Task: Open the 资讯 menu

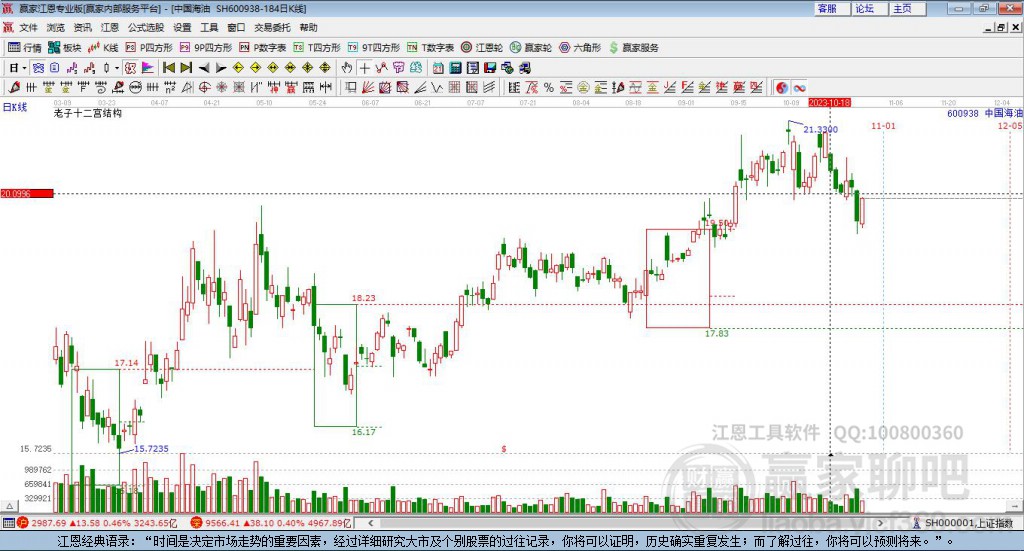Action: (82, 27)
